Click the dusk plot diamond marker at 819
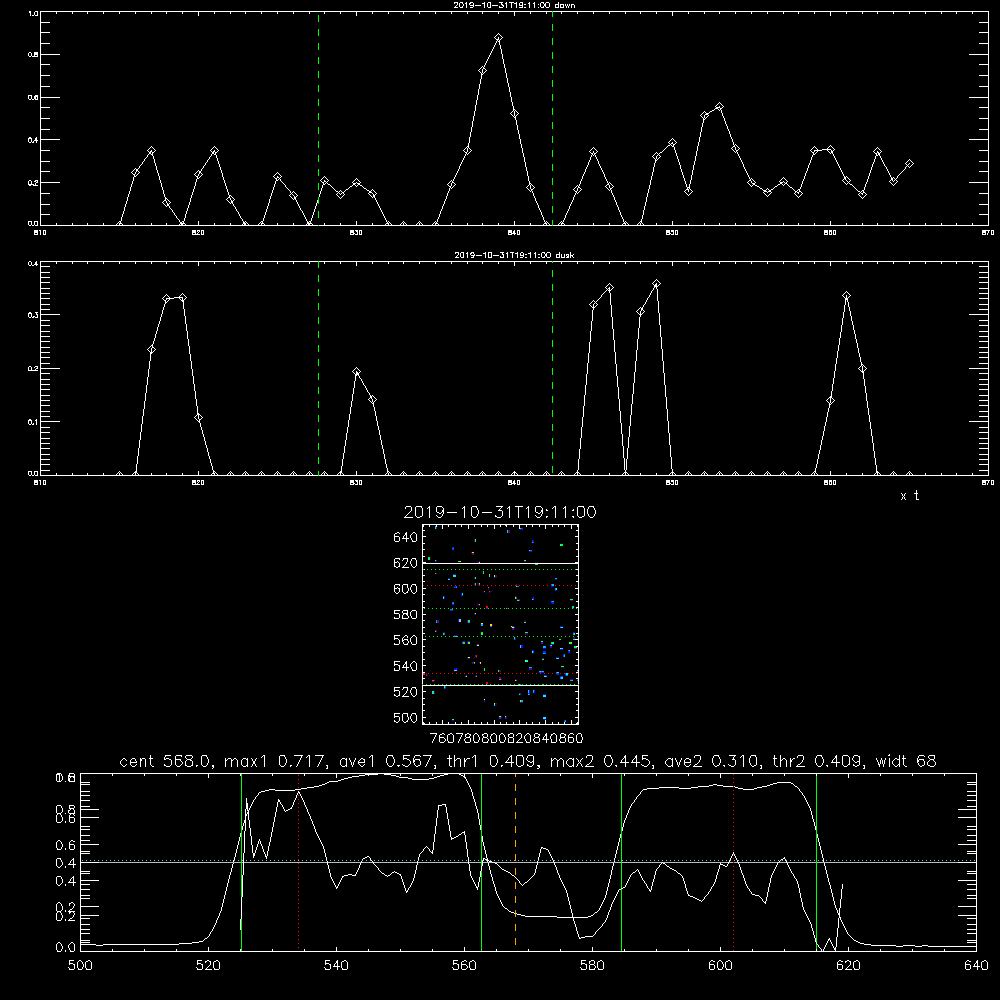The height and width of the screenshot is (1000, 1000). pyautogui.click(x=182, y=298)
